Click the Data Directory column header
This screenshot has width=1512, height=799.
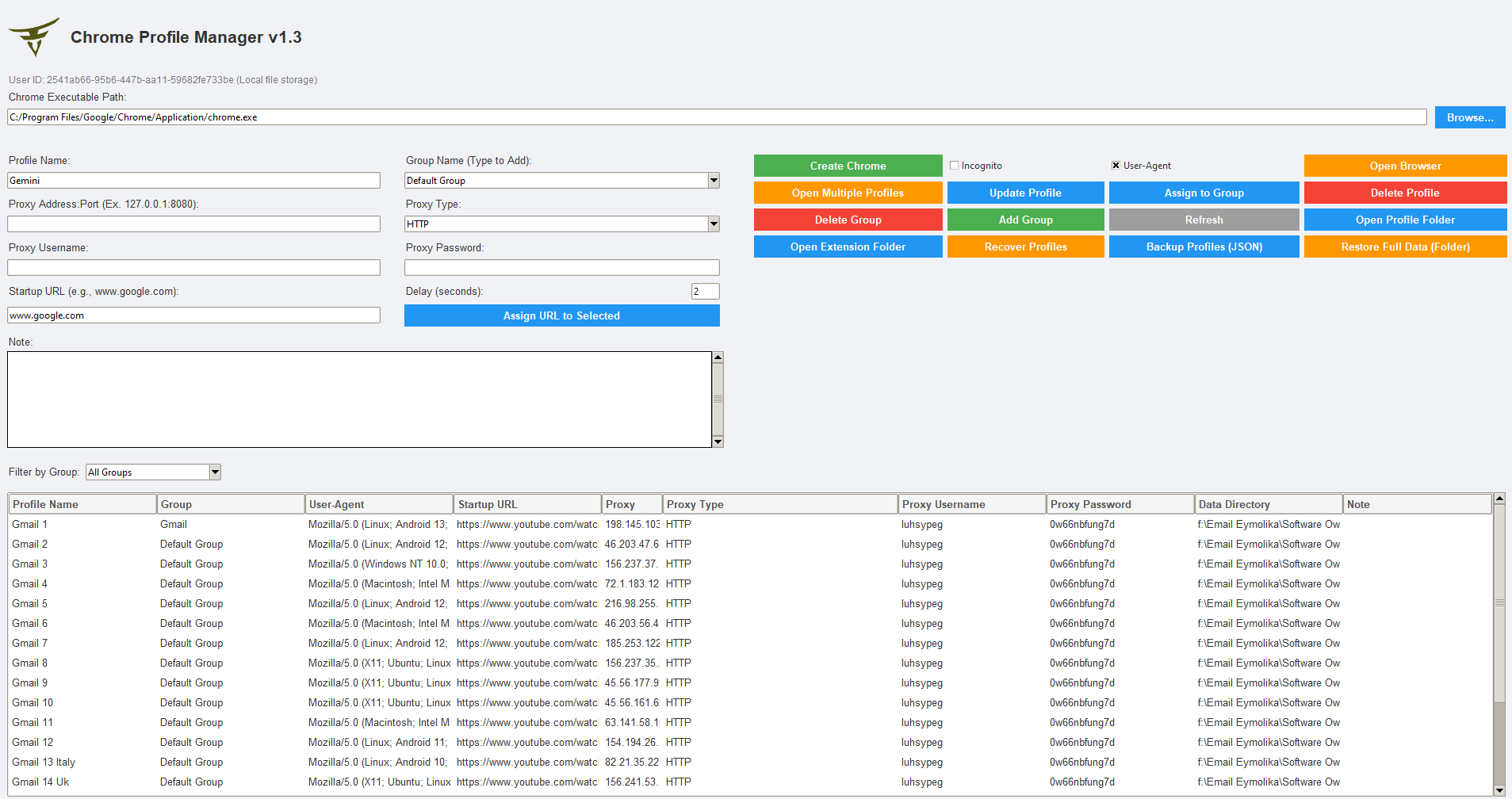pos(1269,504)
